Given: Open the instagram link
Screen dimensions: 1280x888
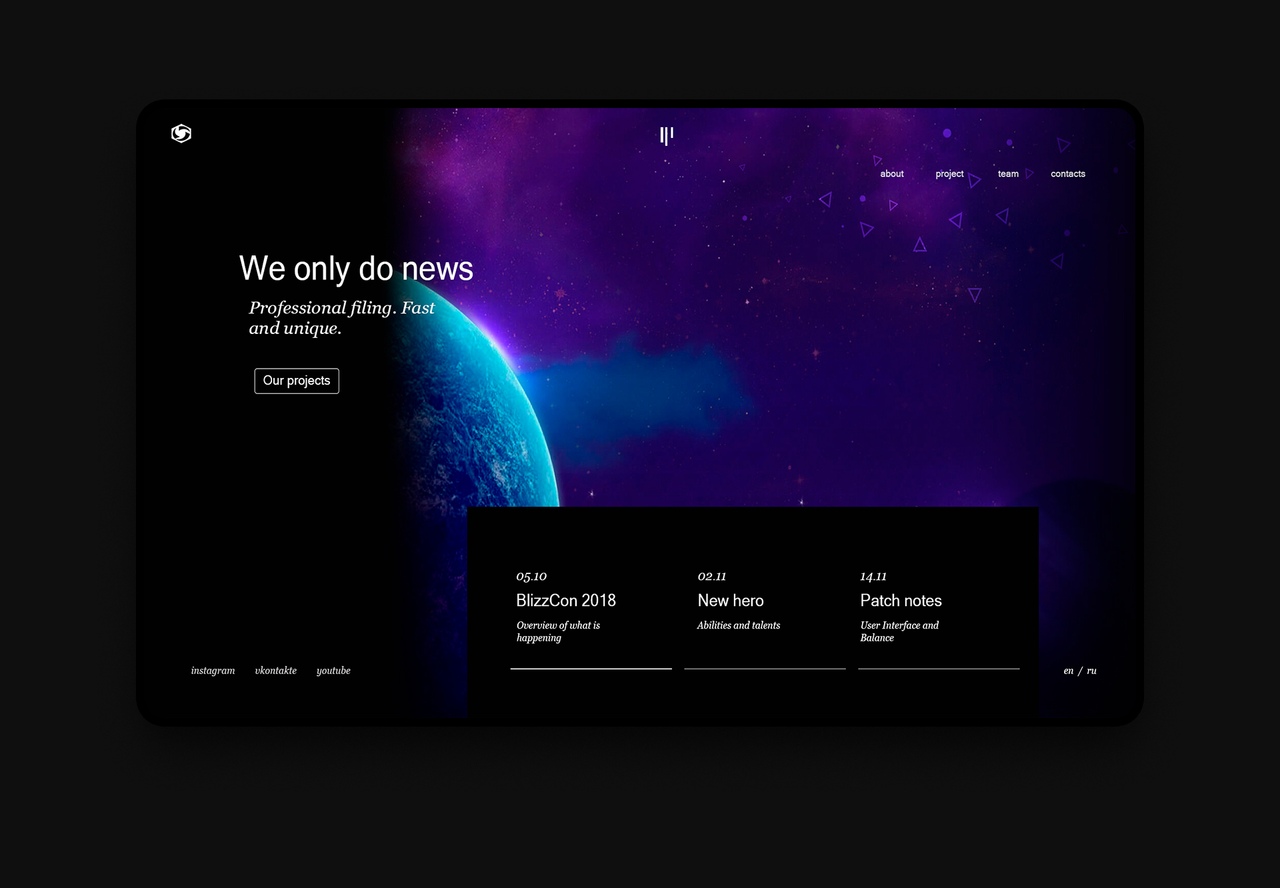Looking at the screenshot, I should [x=213, y=671].
